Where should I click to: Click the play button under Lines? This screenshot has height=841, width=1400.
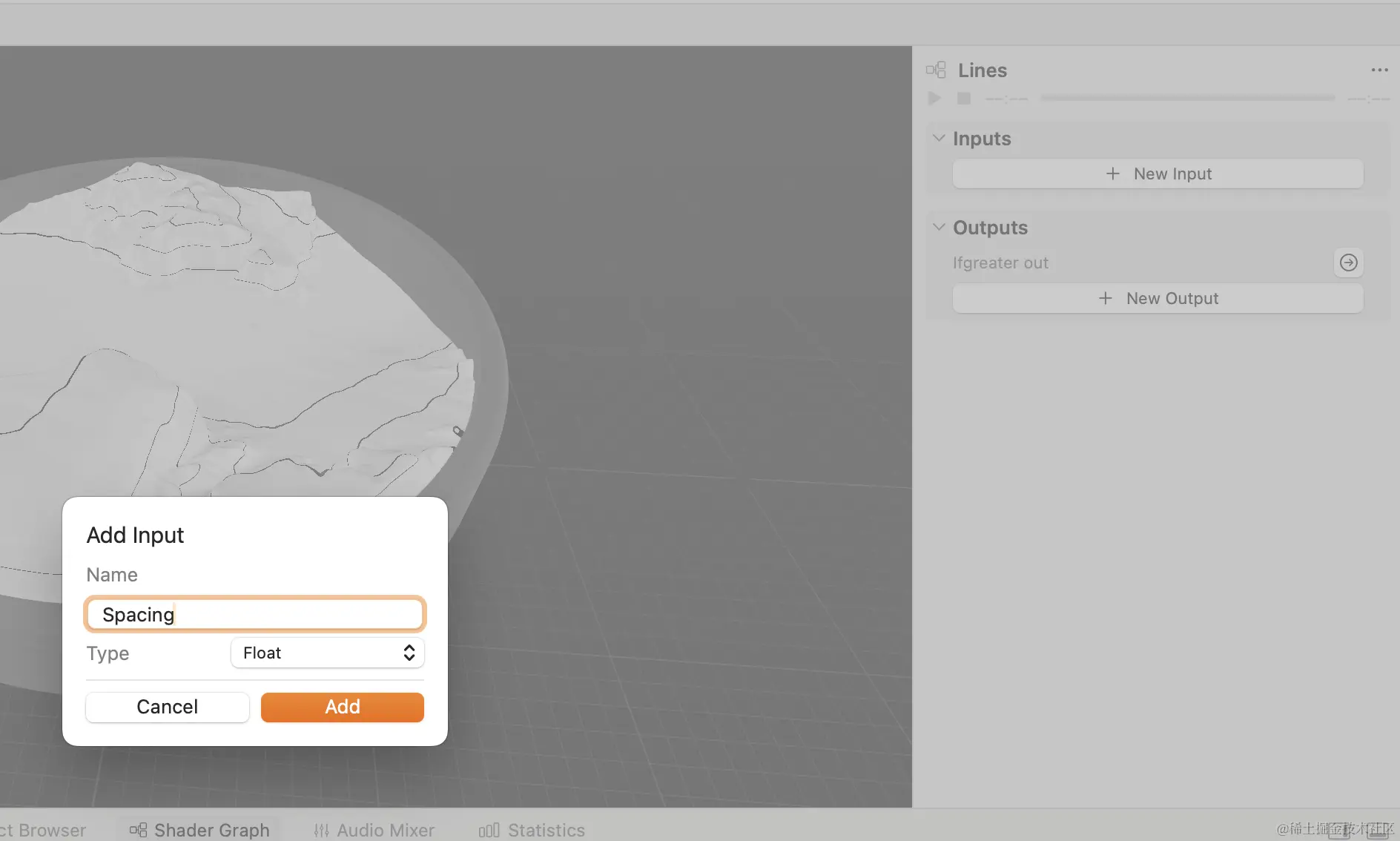pyautogui.click(x=934, y=98)
